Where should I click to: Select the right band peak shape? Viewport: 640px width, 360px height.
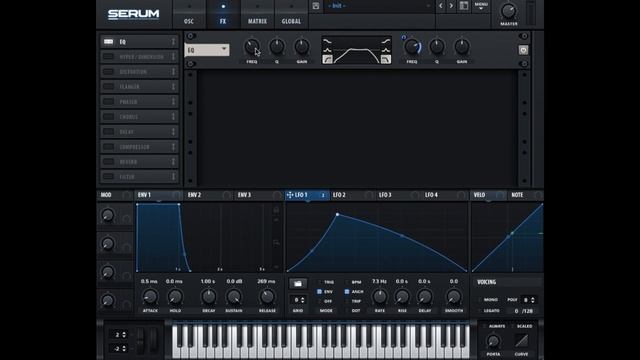386,50
